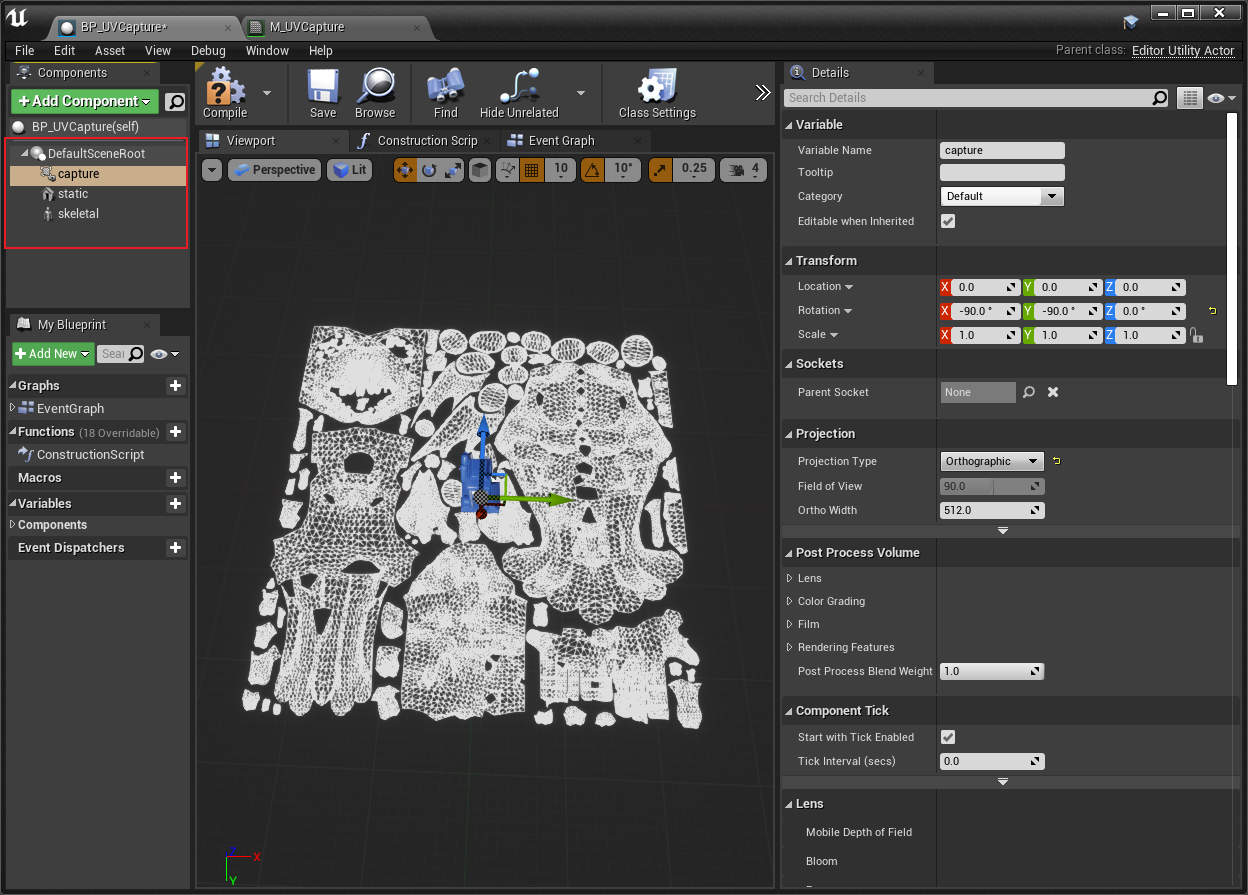
Task: Open the Projection Type dropdown
Action: [x=992, y=461]
